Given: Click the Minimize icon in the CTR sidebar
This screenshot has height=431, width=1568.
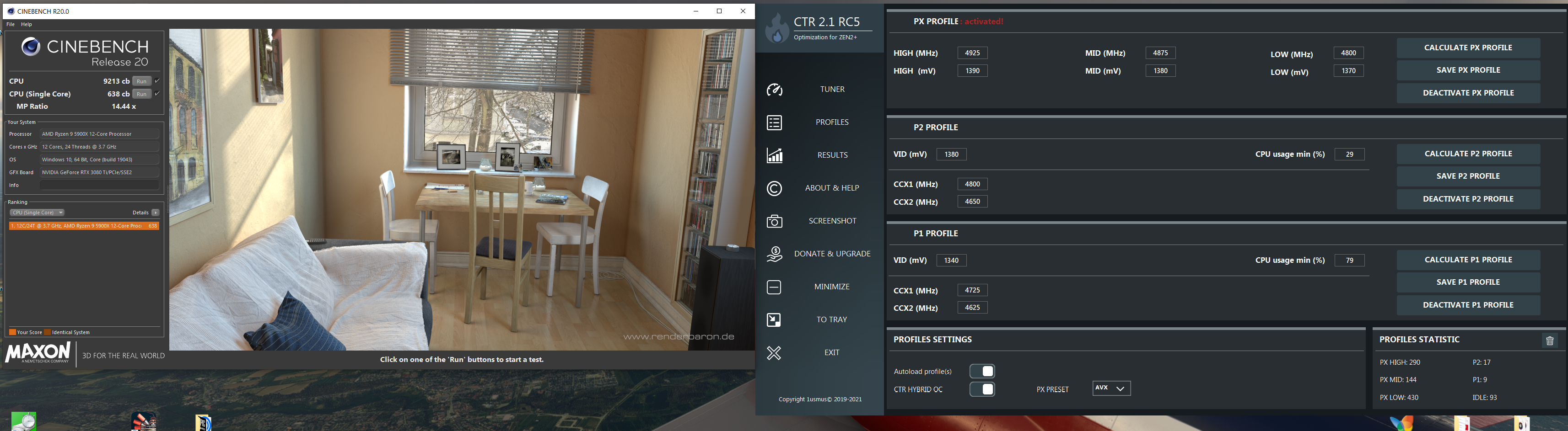Looking at the screenshot, I should pyautogui.click(x=774, y=287).
